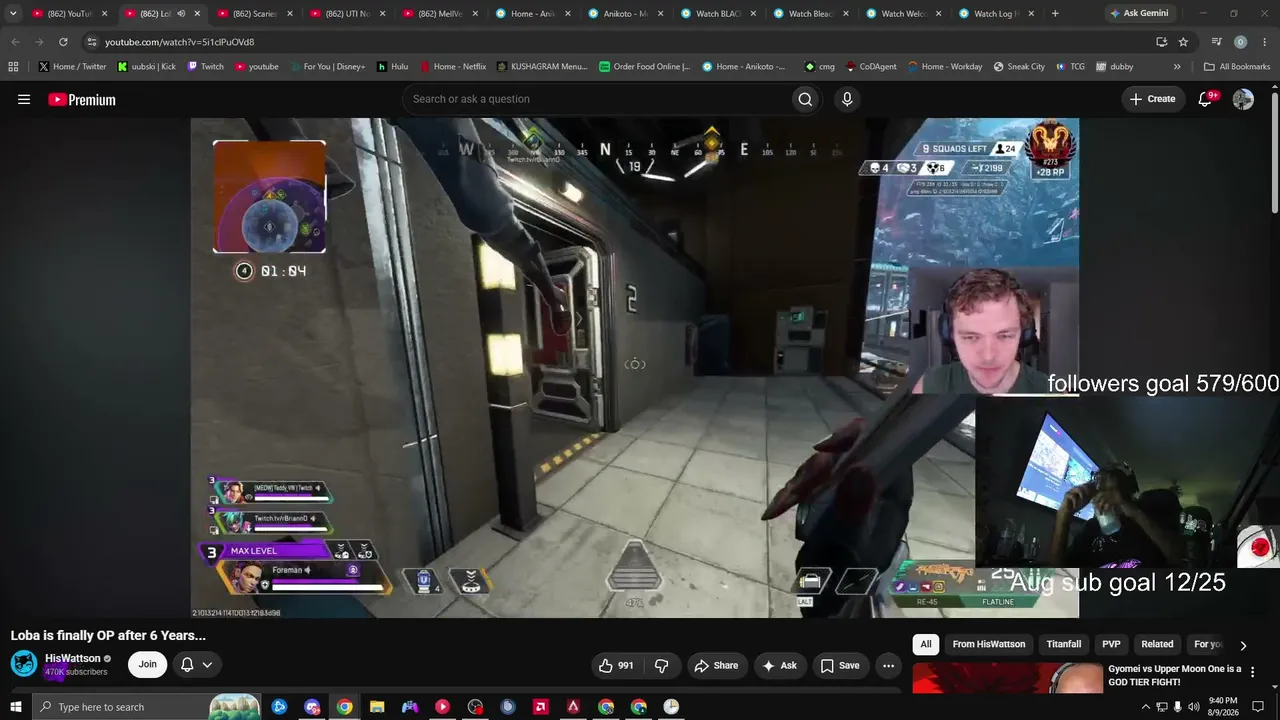This screenshot has width=1280, height=720.
Task: Open Chrome media controls icon
Action: [1216, 42]
